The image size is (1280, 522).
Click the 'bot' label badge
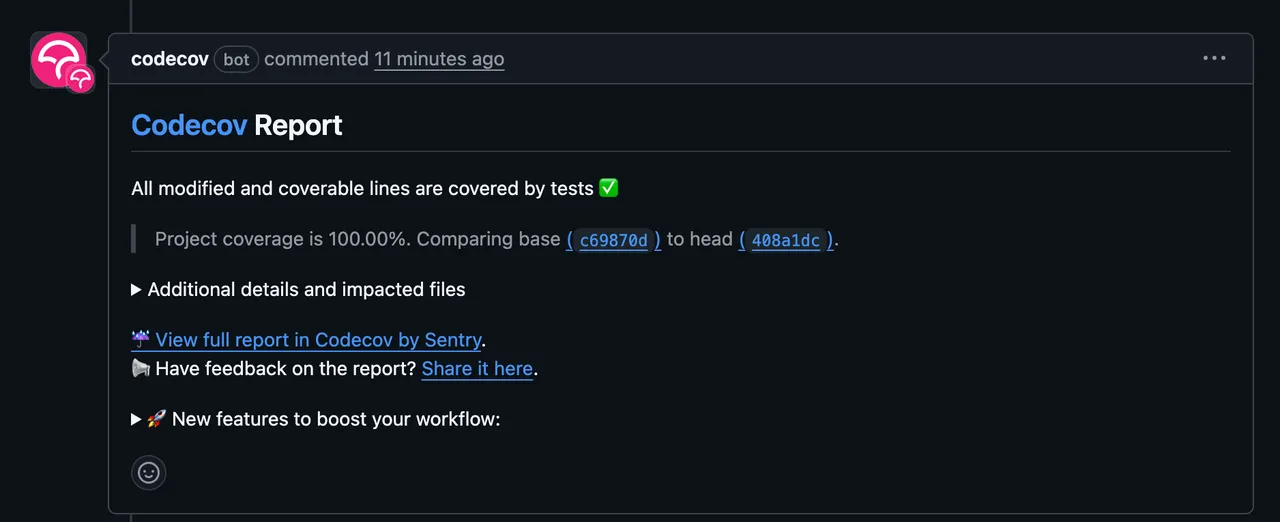[236, 59]
